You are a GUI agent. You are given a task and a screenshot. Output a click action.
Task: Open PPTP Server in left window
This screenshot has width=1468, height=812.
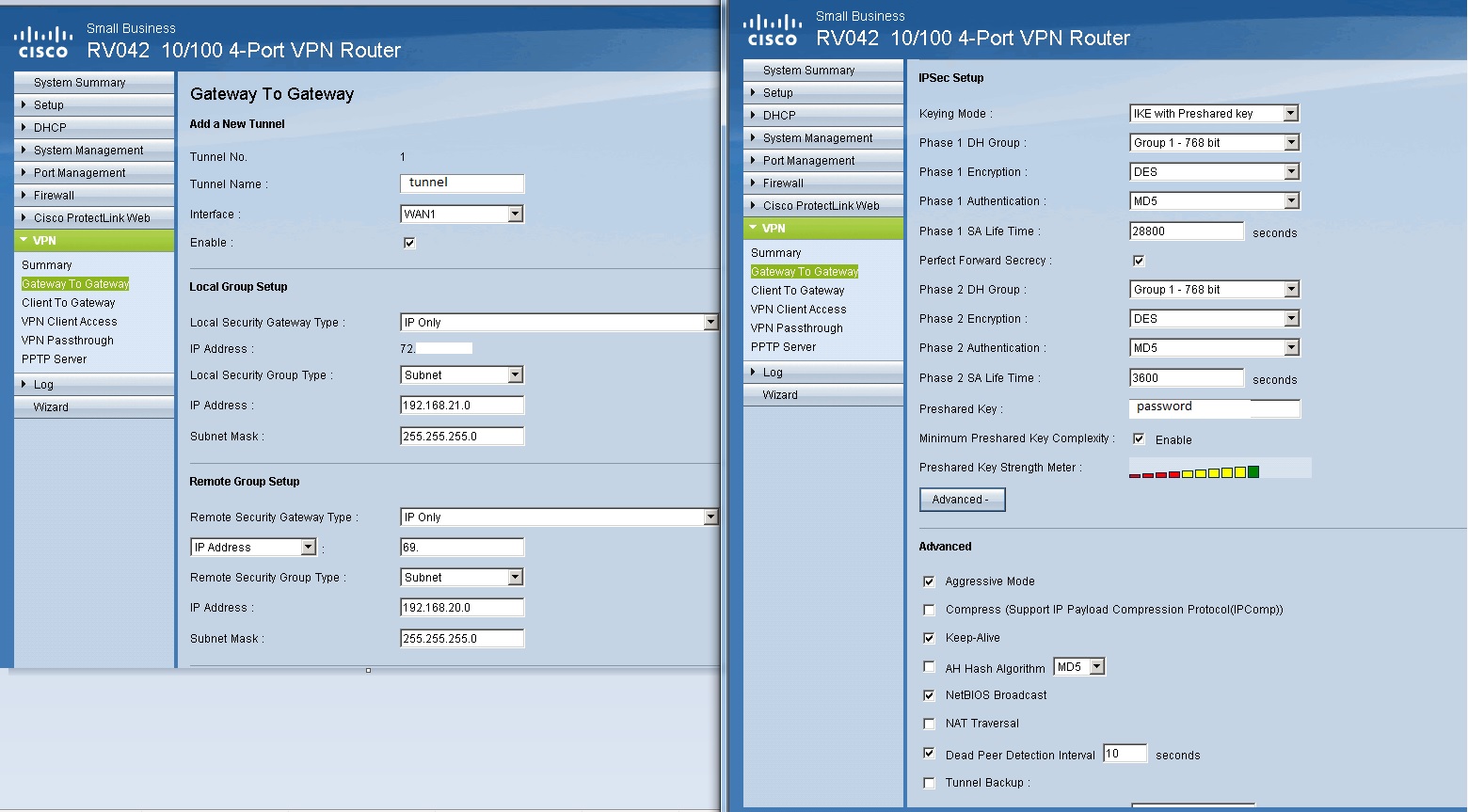(x=54, y=359)
